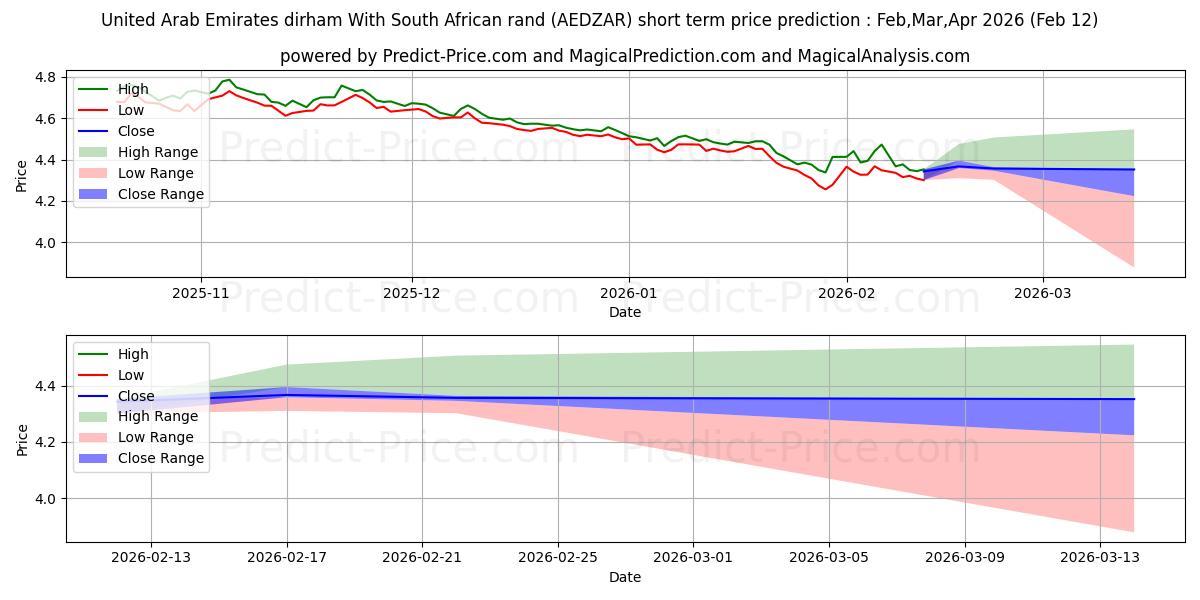
Task: Click the High line entry in bottom legend
Action: coord(92,354)
